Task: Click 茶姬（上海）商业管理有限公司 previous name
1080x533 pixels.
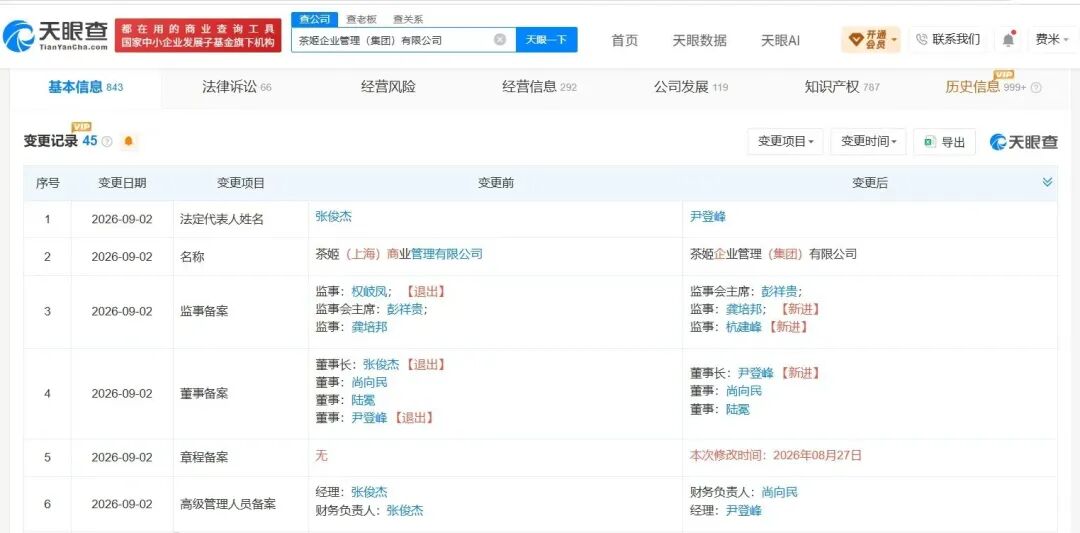Action: [399, 254]
